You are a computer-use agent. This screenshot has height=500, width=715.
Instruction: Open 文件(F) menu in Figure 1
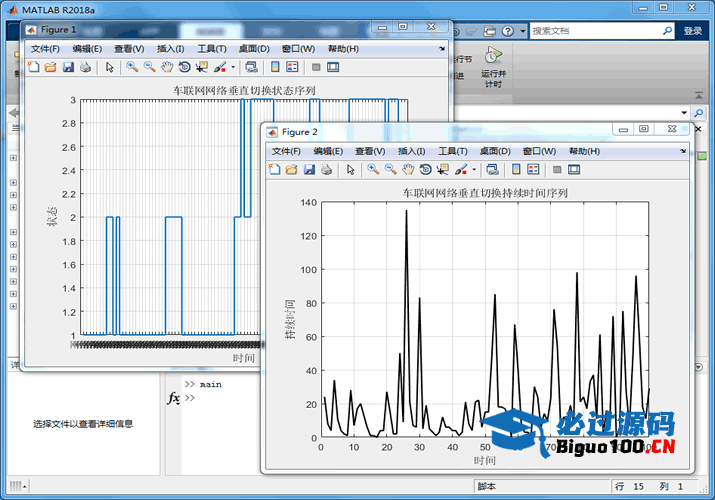coord(45,49)
